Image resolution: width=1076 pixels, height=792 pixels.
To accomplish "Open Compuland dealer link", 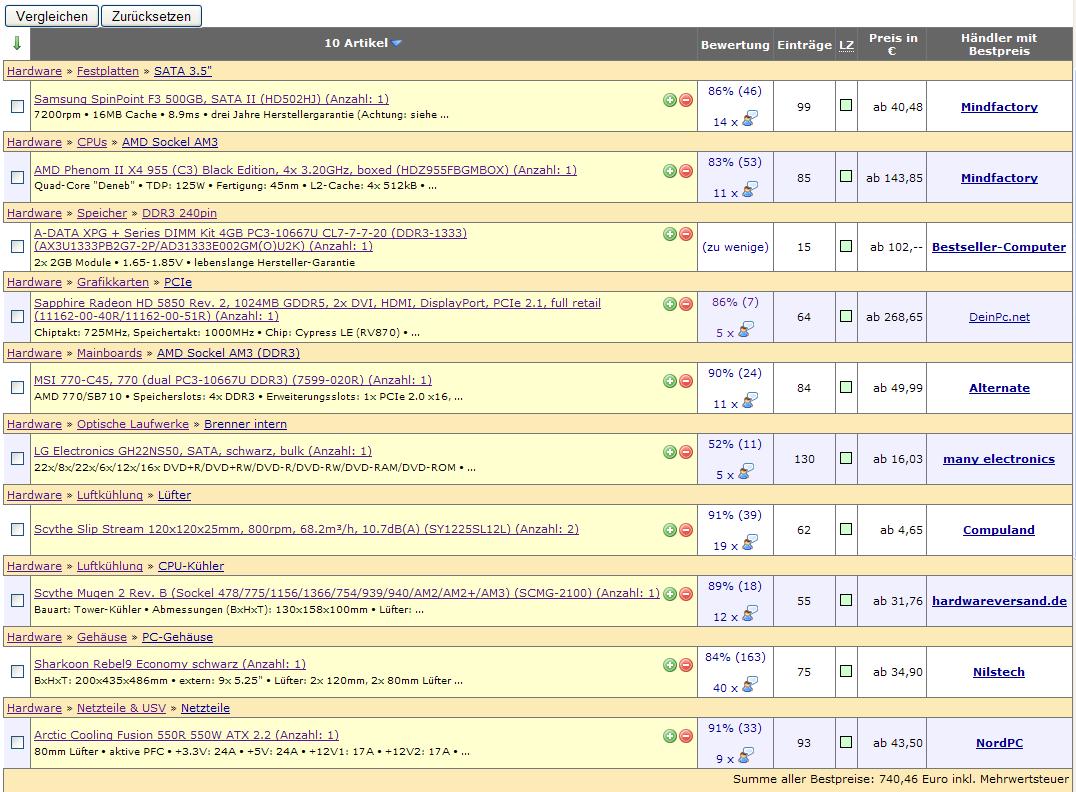I will (x=998, y=530).
